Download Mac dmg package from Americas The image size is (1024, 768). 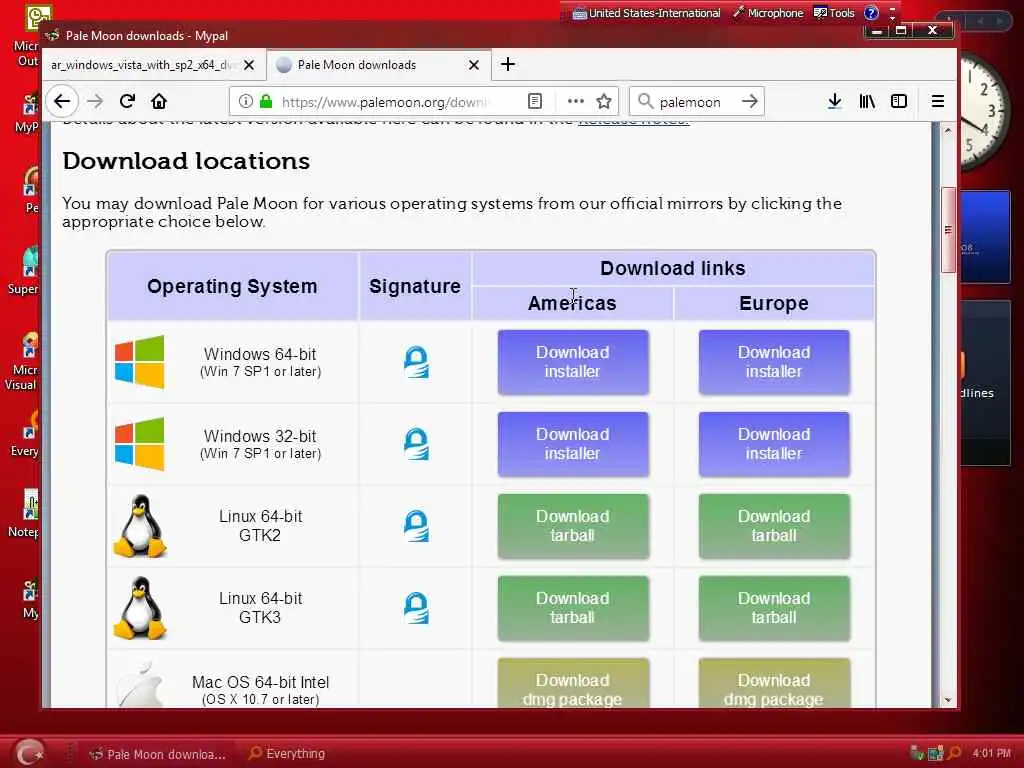tap(573, 683)
